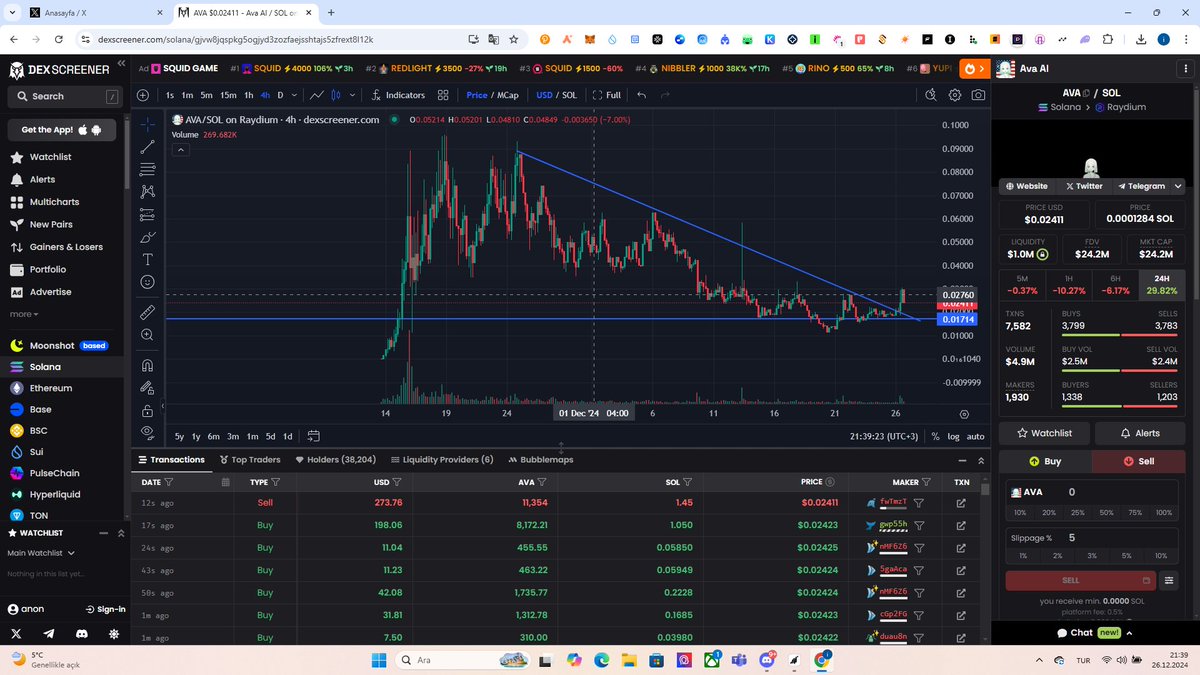Open Microsoft Teams from the taskbar
This screenshot has height=675, width=1200.
pos(740,660)
